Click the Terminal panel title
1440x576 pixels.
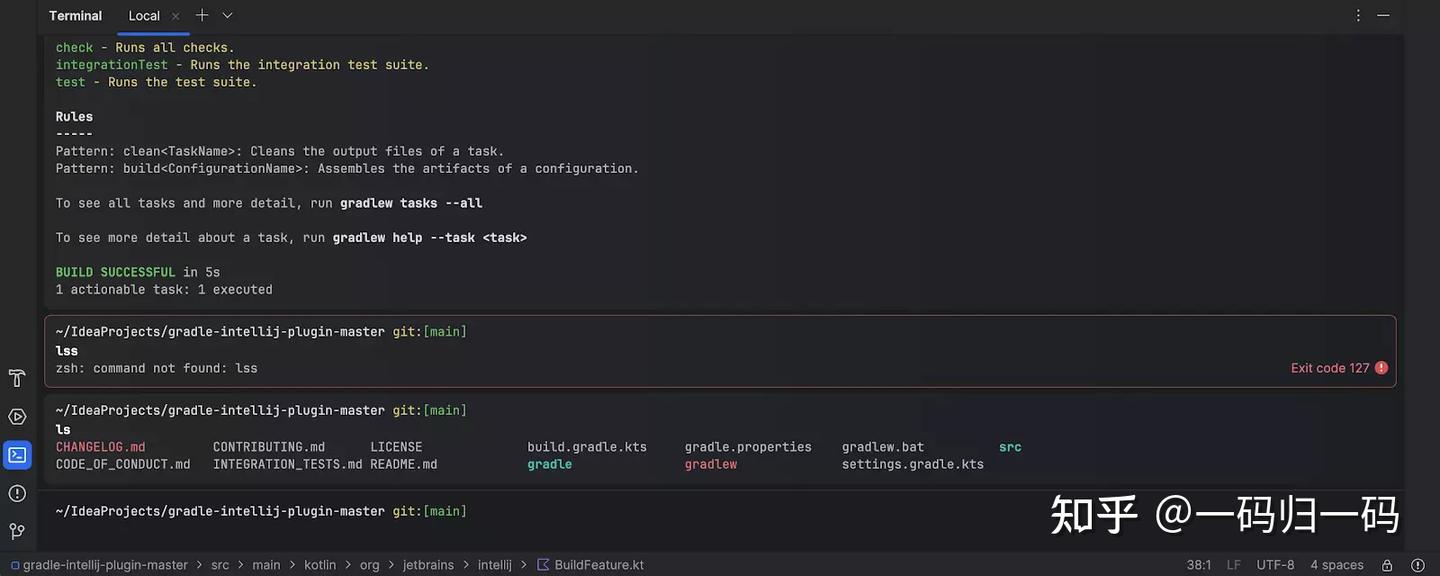(75, 14)
